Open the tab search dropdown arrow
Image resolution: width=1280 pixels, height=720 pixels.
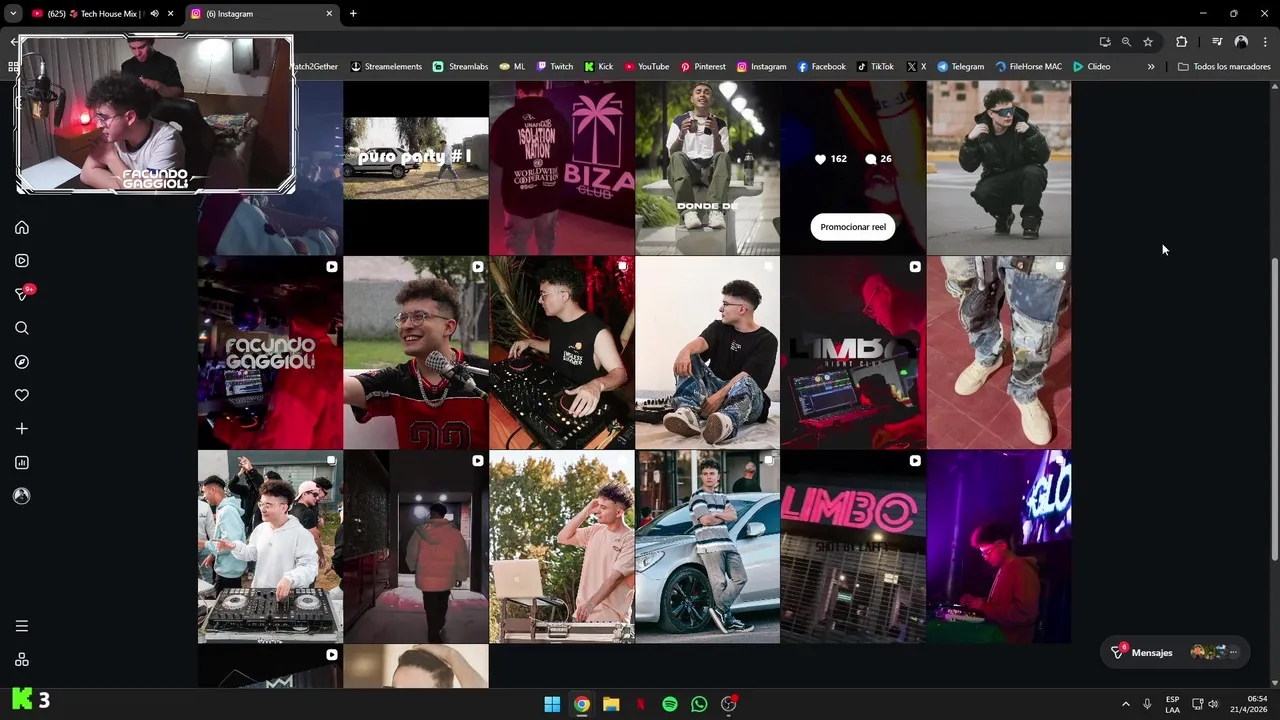pyautogui.click(x=13, y=14)
